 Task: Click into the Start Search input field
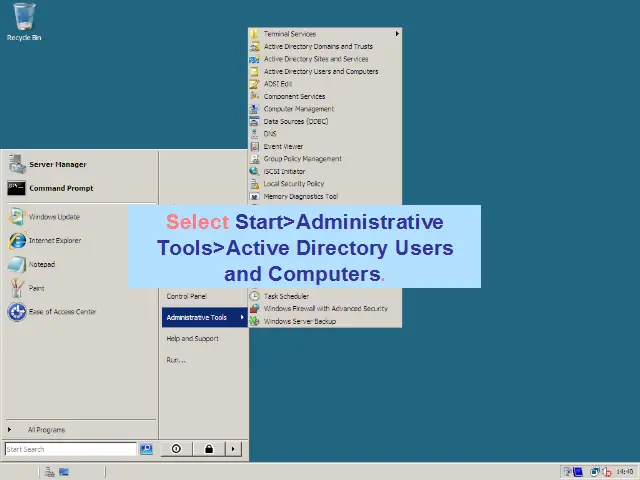coord(71,449)
